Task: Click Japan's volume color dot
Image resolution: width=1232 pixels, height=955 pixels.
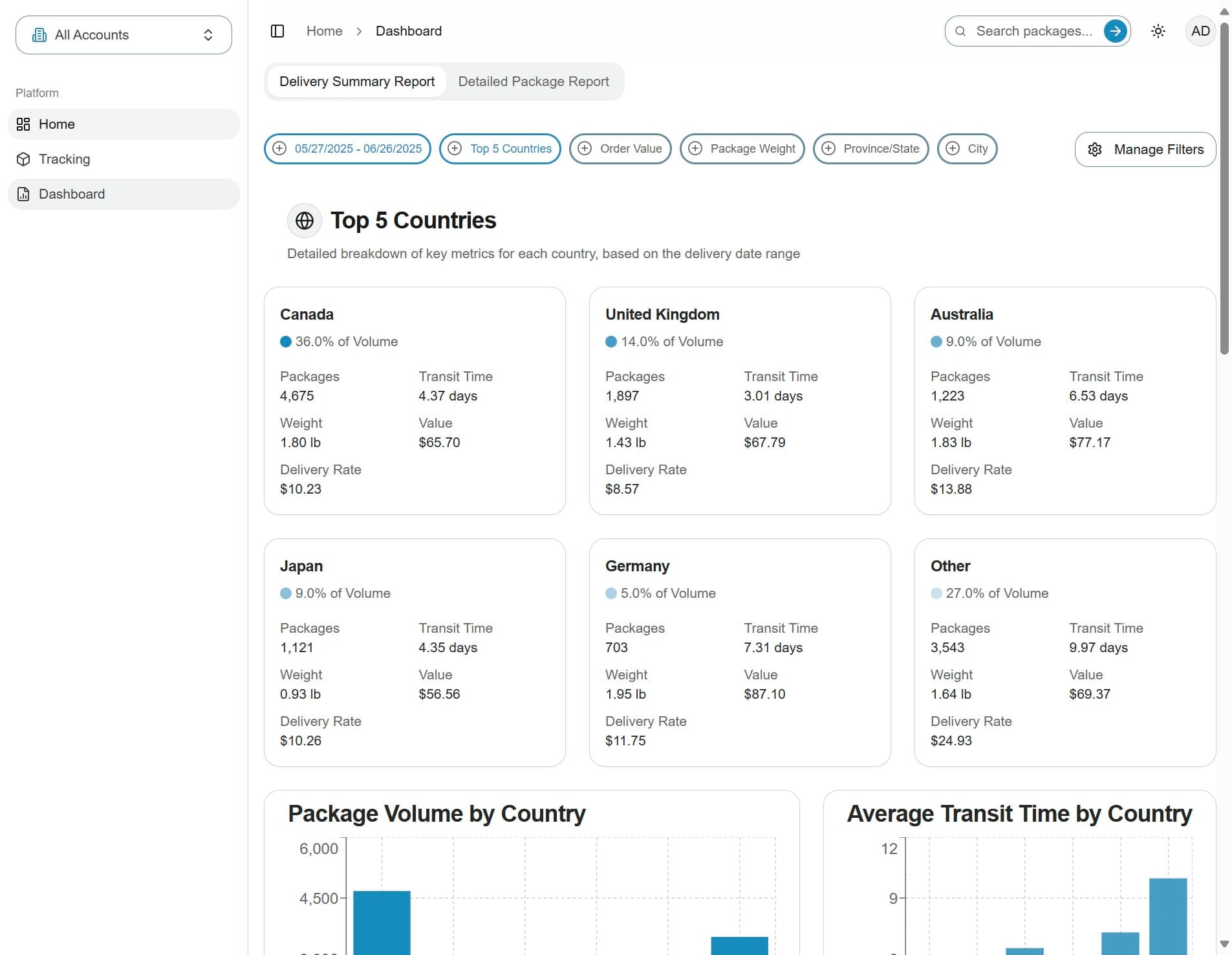Action: (x=286, y=593)
